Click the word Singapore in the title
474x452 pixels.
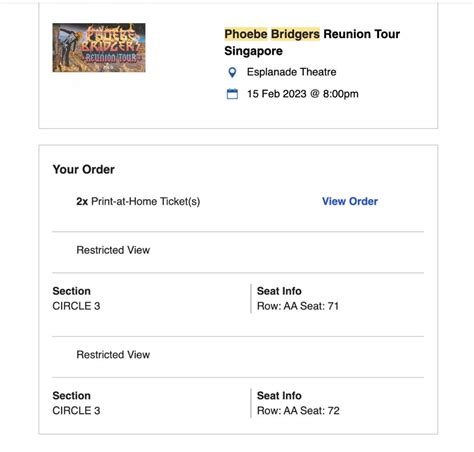click(253, 51)
